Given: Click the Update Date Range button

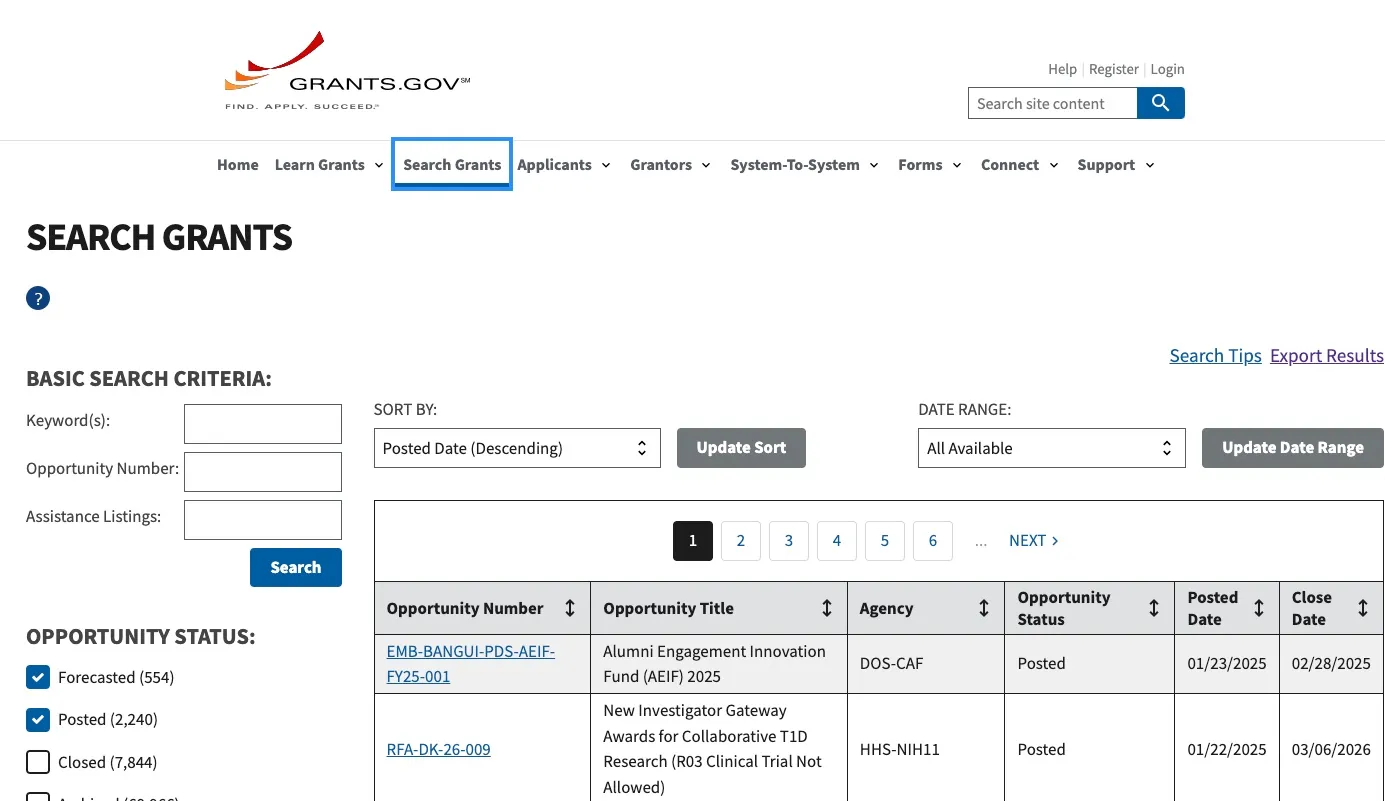Looking at the screenshot, I should pos(1293,448).
